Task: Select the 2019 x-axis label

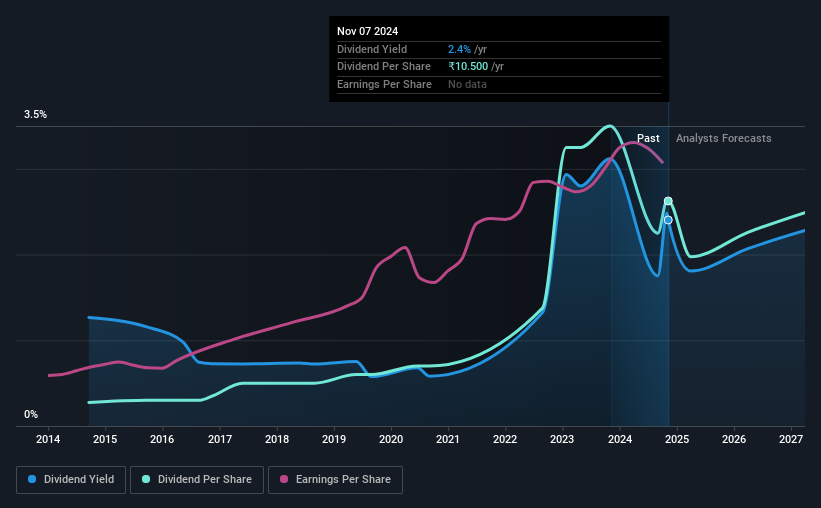Action: pos(334,439)
